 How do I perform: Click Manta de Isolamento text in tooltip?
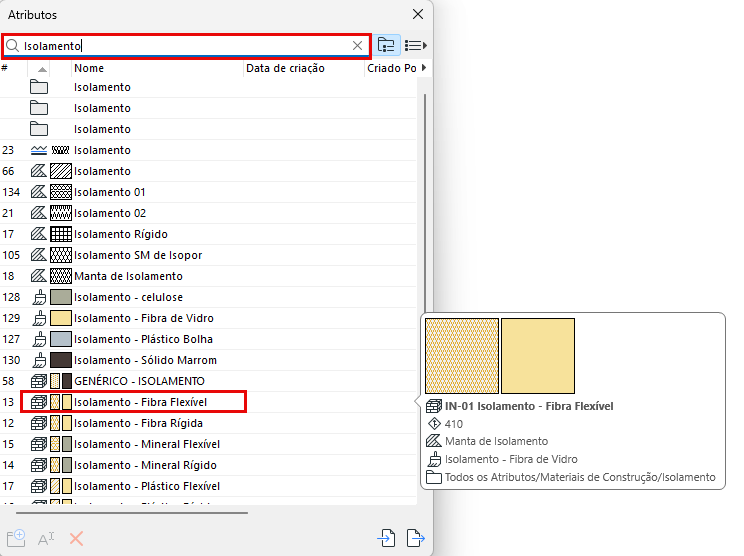coord(496,441)
